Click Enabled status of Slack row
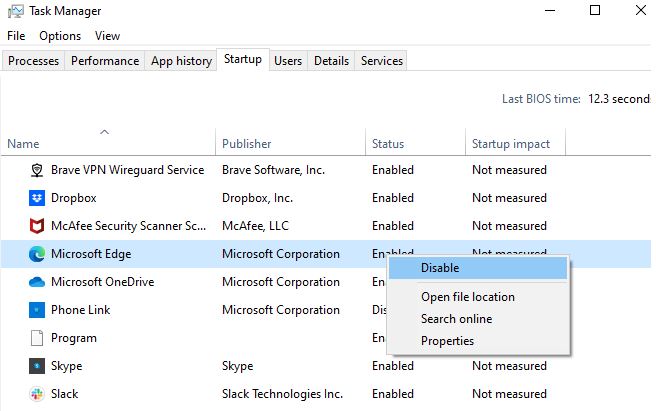Screen dimensions: 656x411 point(393,394)
